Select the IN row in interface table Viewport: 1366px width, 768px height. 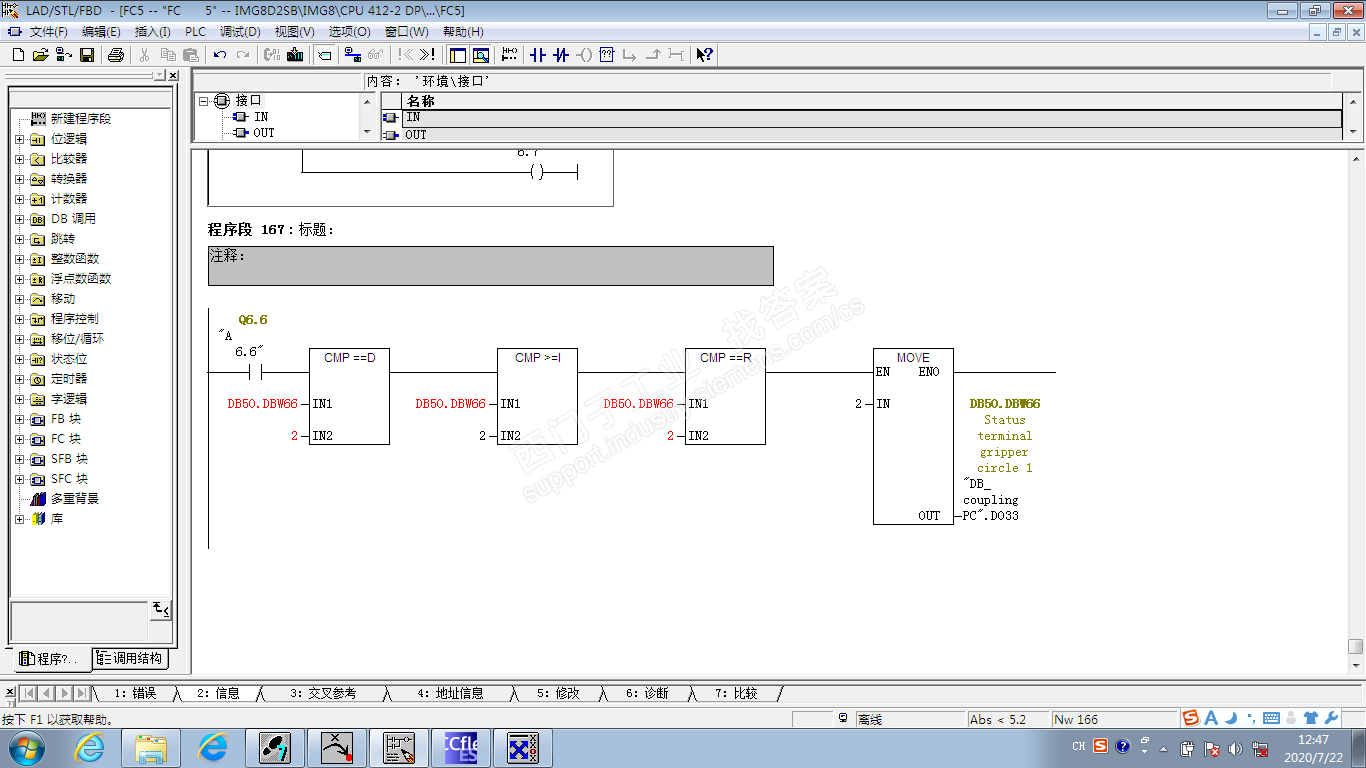pyautogui.click(x=871, y=118)
